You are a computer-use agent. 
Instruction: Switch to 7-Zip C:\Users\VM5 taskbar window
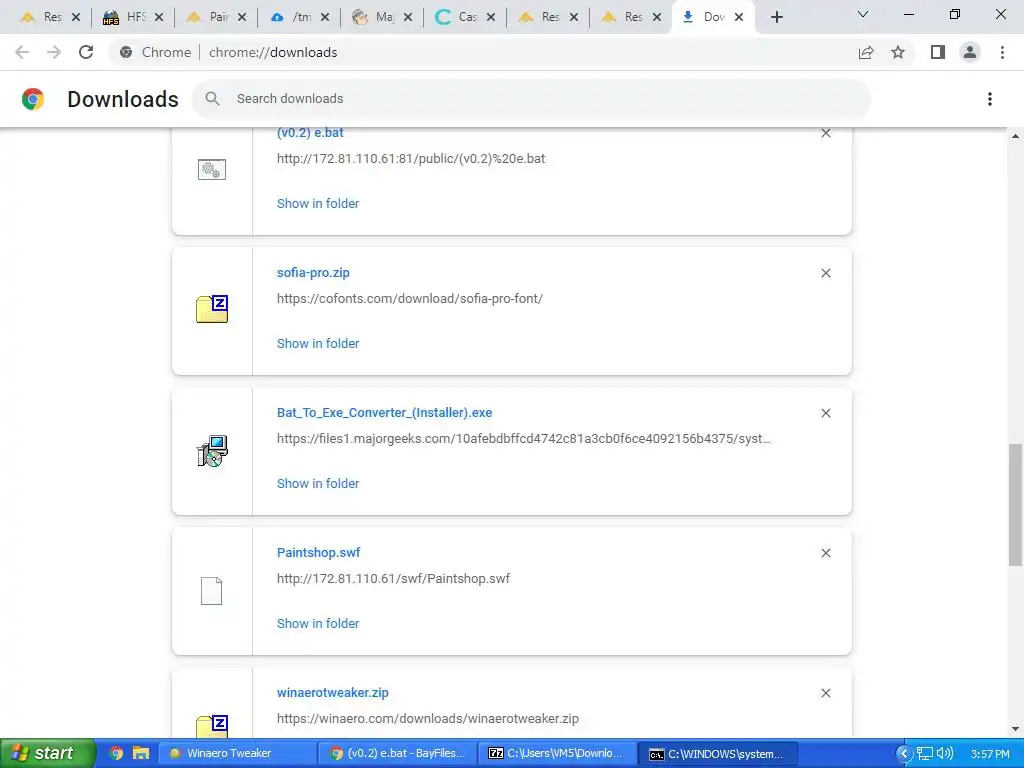(x=557, y=754)
